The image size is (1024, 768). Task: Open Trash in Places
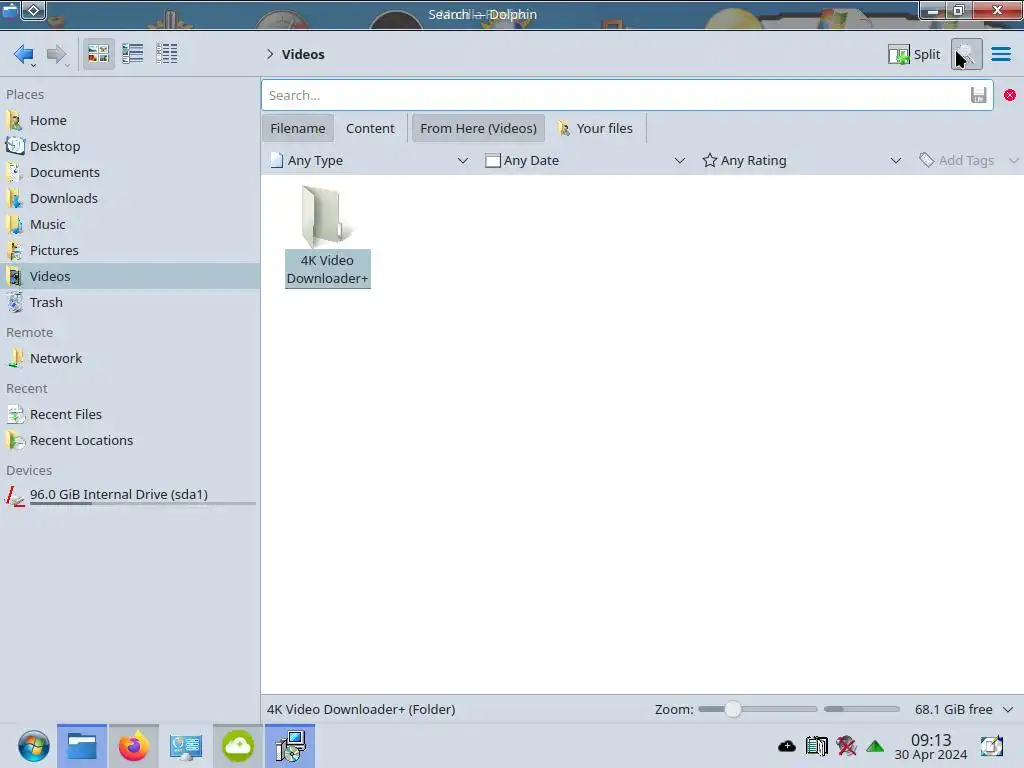[x=130, y=302]
